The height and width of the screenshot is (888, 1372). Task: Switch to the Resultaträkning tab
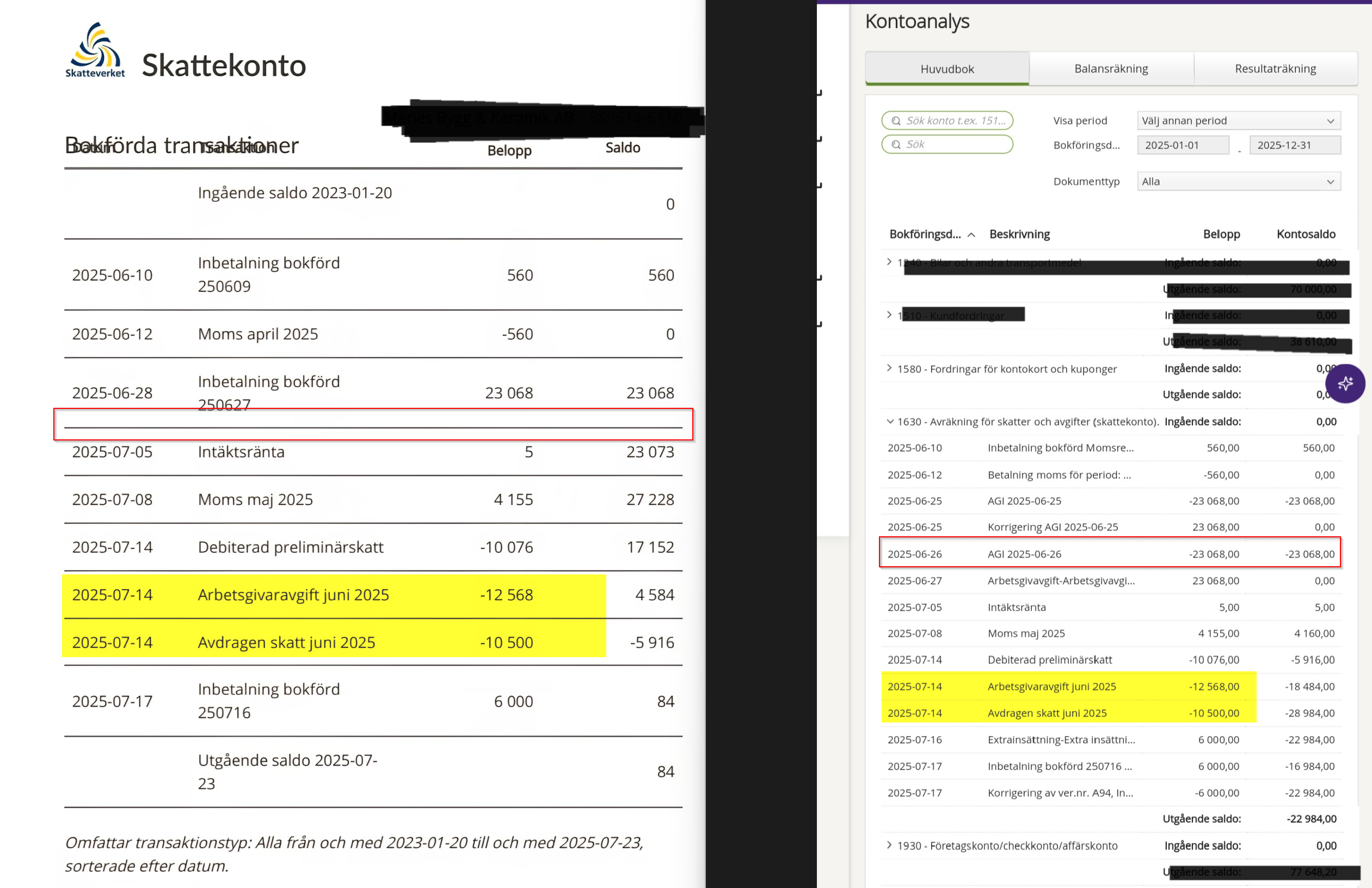1275,69
